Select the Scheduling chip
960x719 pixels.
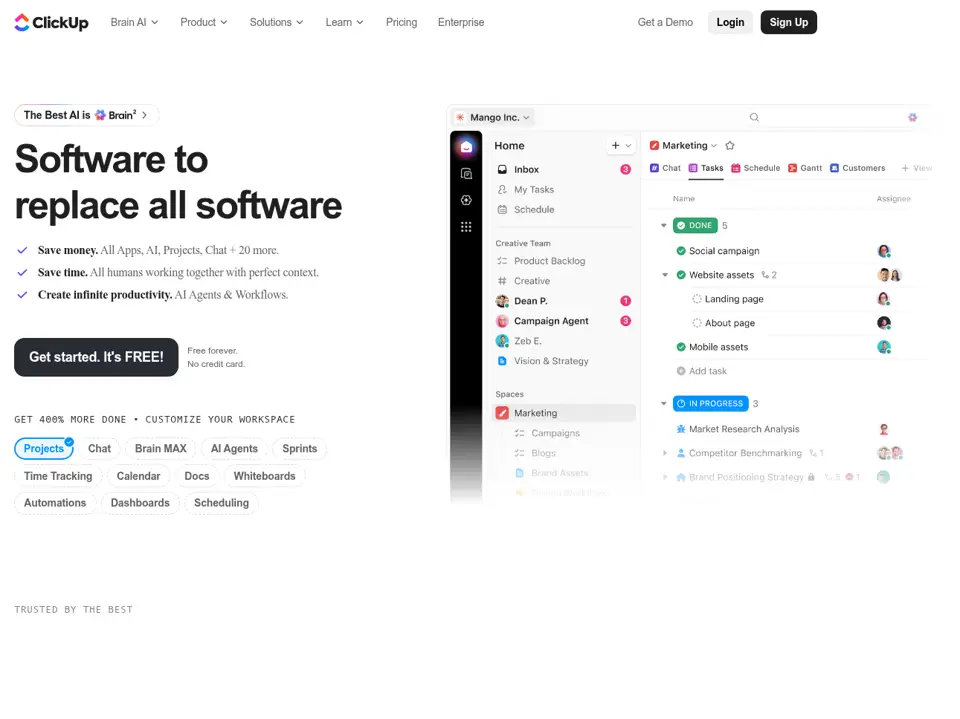click(221, 503)
